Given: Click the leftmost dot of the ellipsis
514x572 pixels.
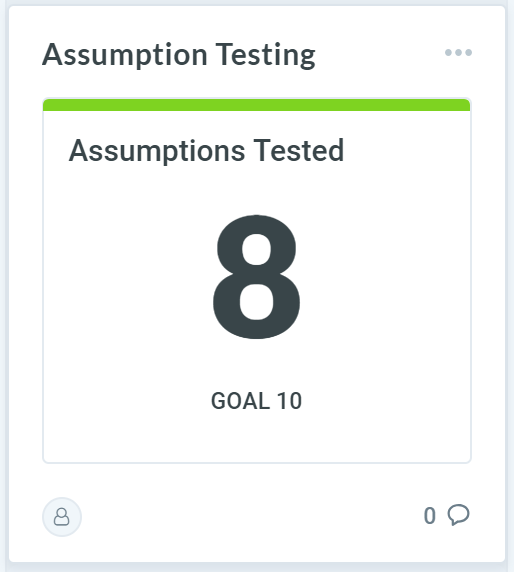Looking at the screenshot, I should [x=448, y=53].
